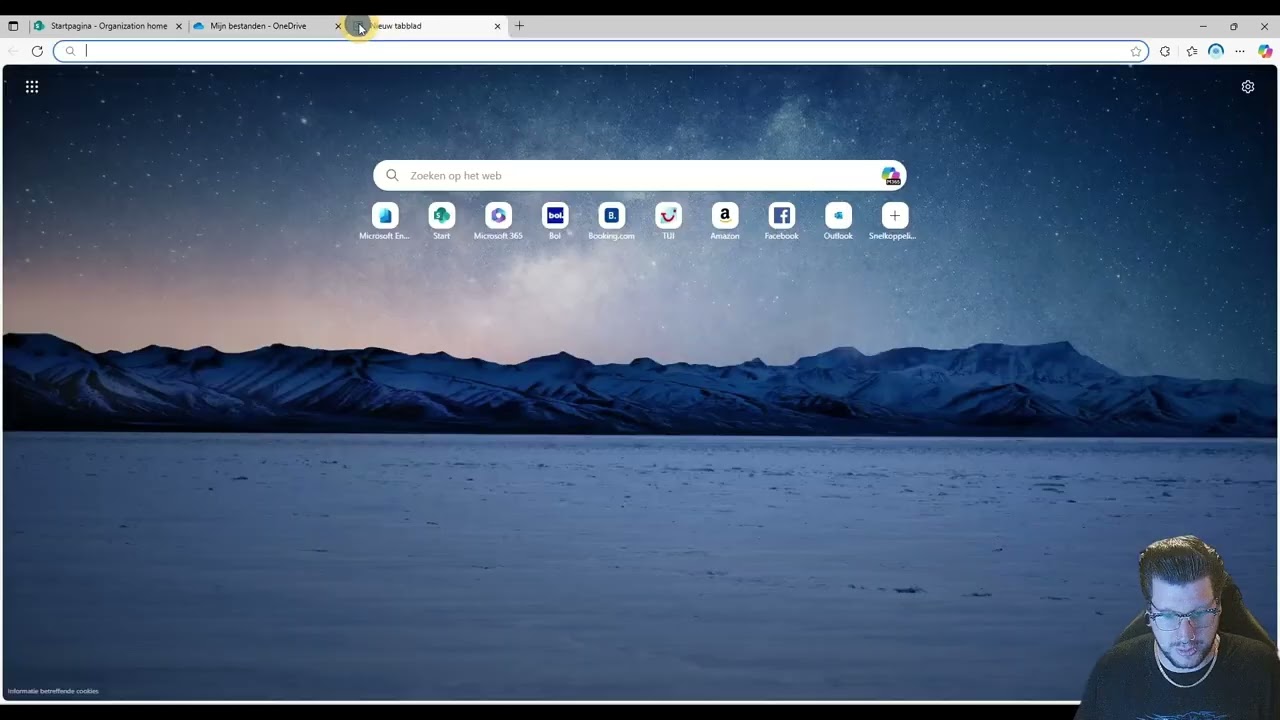Focus the browser address bar
The image size is (1280, 720).
600,51
